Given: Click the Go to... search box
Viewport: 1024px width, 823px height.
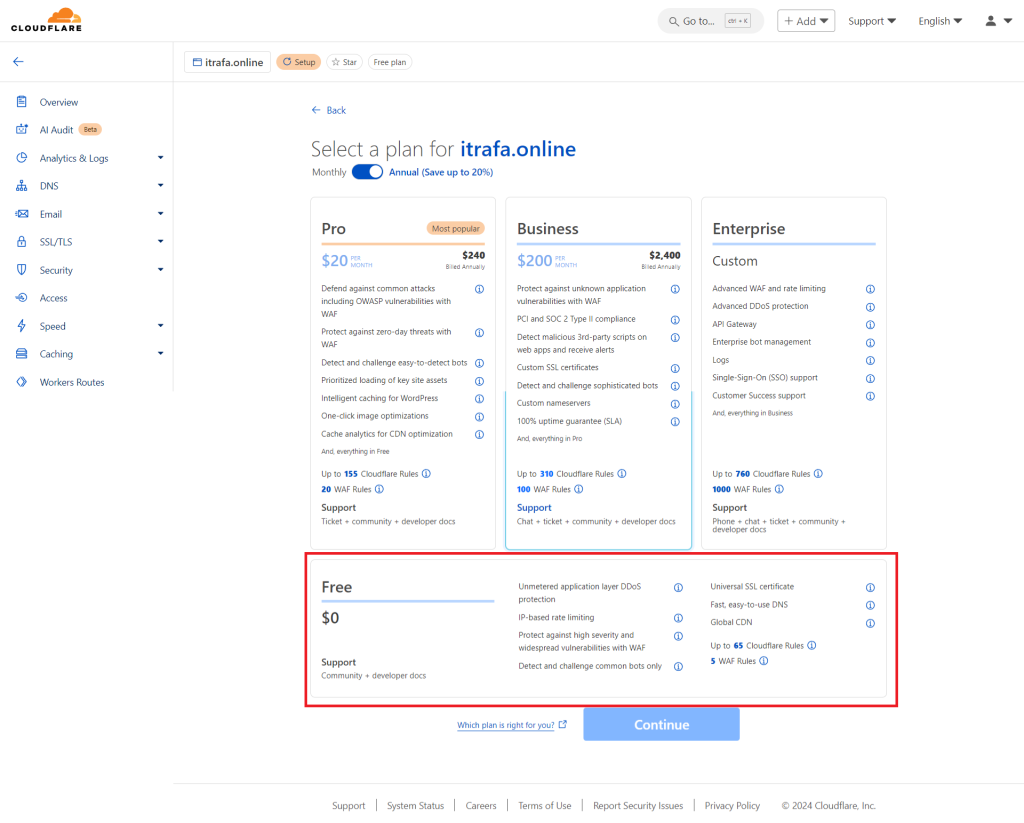Looking at the screenshot, I should point(711,21).
